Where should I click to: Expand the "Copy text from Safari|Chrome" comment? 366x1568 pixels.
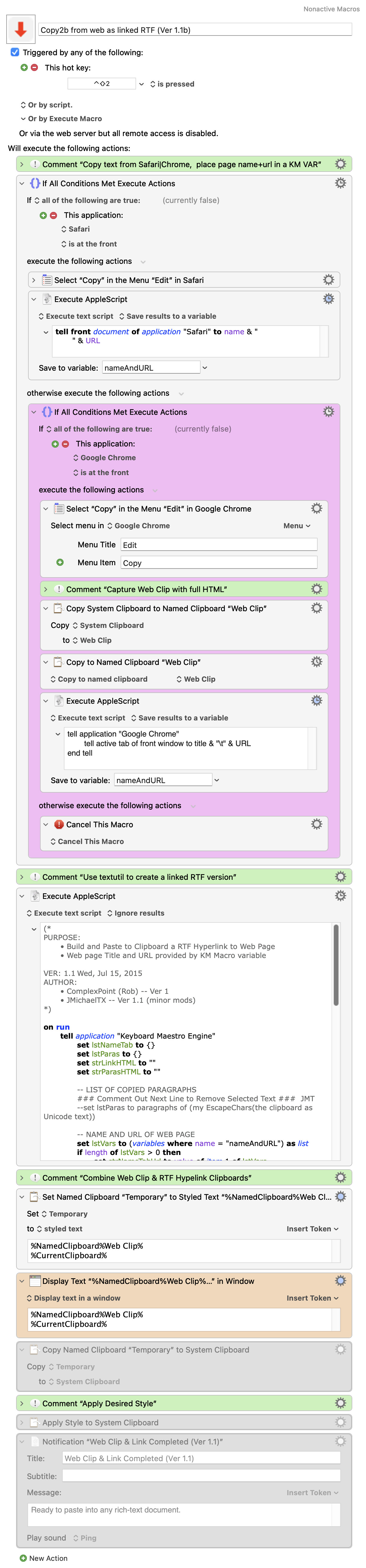[x=22, y=164]
